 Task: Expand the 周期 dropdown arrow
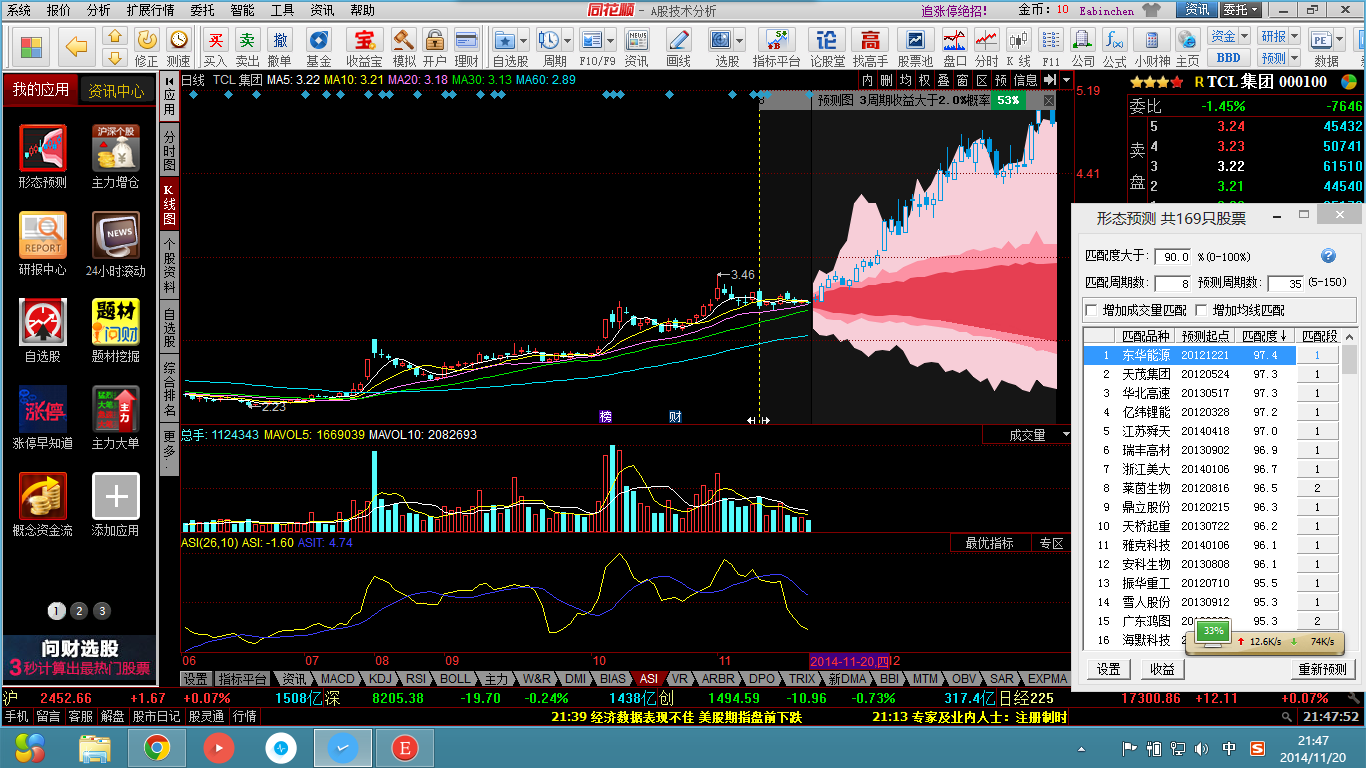[x=565, y=40]
